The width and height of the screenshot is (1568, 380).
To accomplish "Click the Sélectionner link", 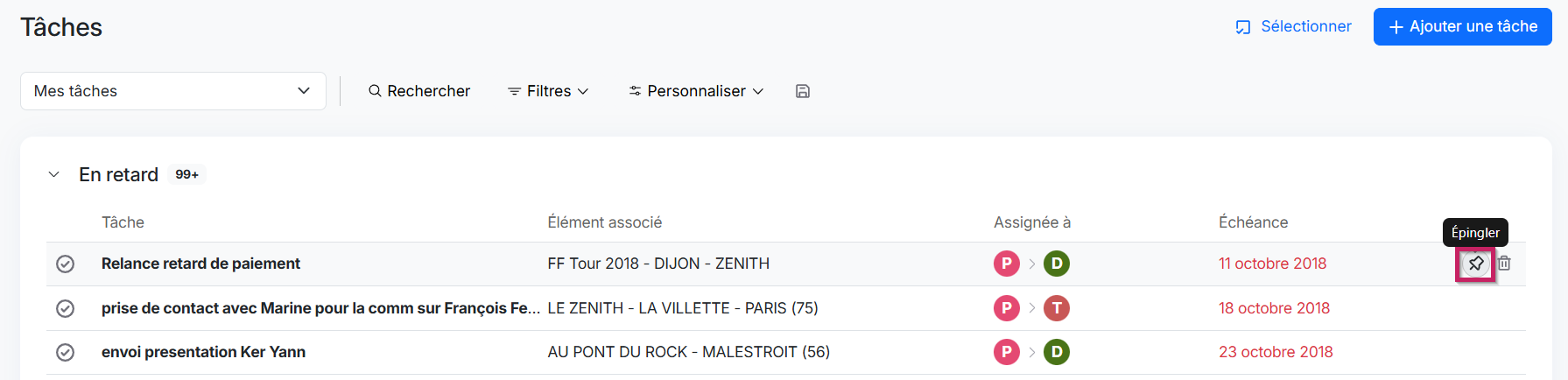I will point(1294,27).
